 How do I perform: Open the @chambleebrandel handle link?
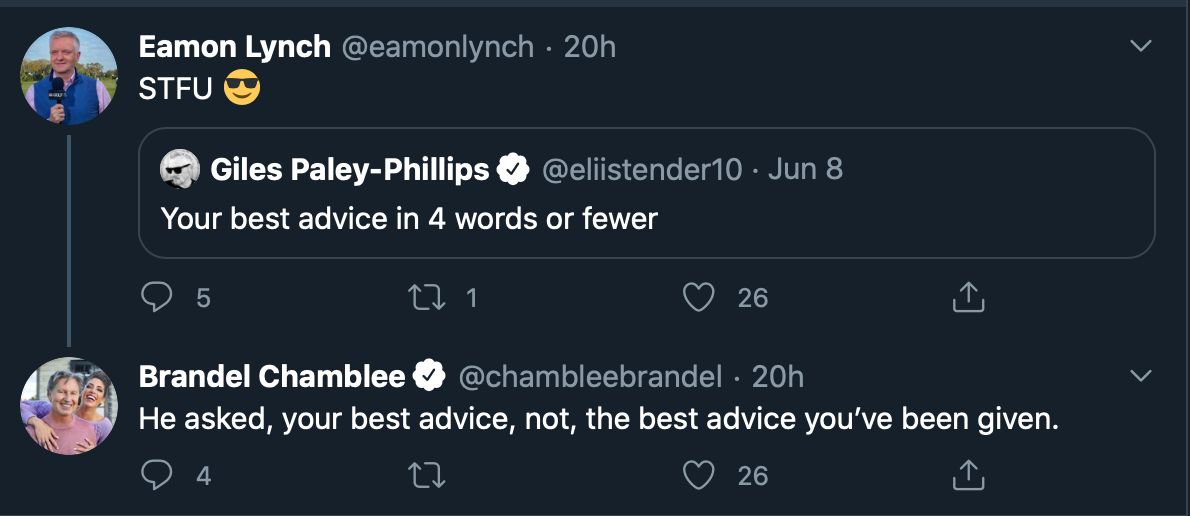[590, 376]
